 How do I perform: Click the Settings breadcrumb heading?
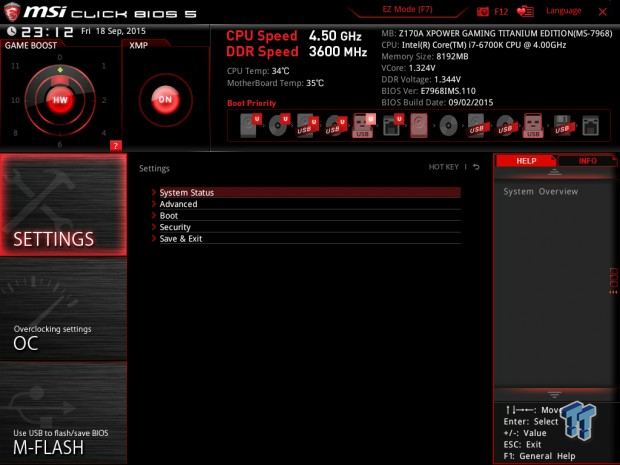[154, 168]
